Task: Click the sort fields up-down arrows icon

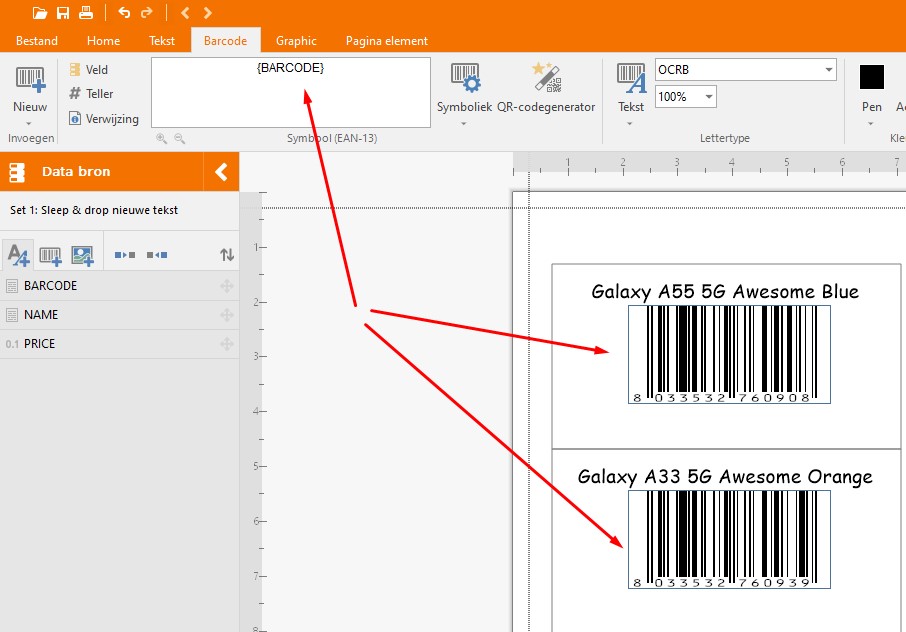Action: click(227, 256)
